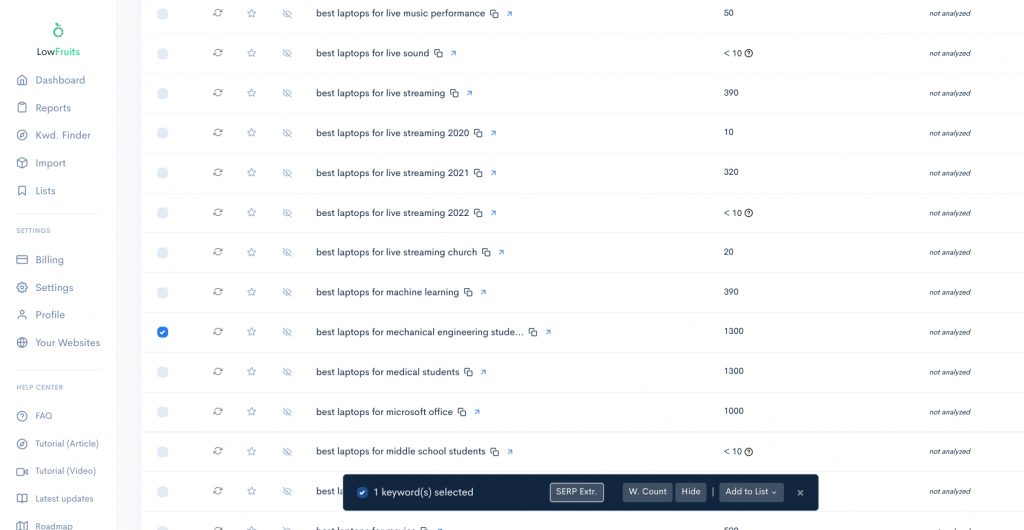Open 'best laptops for live streaming' external link
The image size is (1024, 530).
(469, 93)
